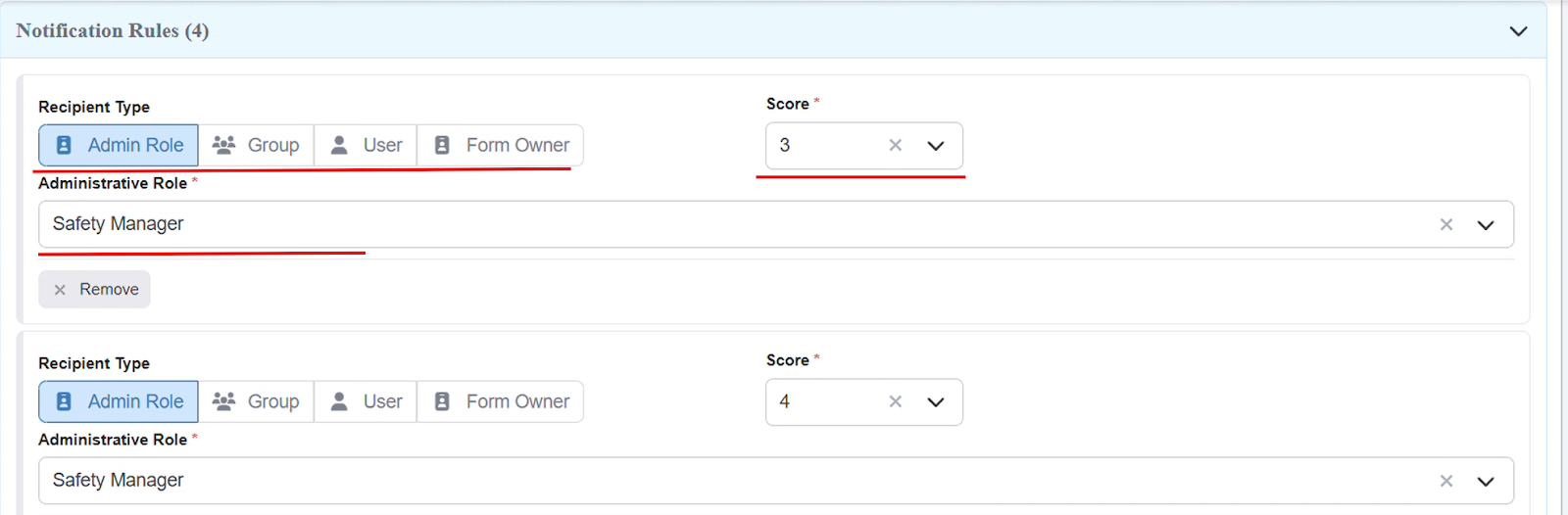Viewport: 1568px width, 515px height.
Task: Clear the Score value 4
Action: (x=895, y=401)
